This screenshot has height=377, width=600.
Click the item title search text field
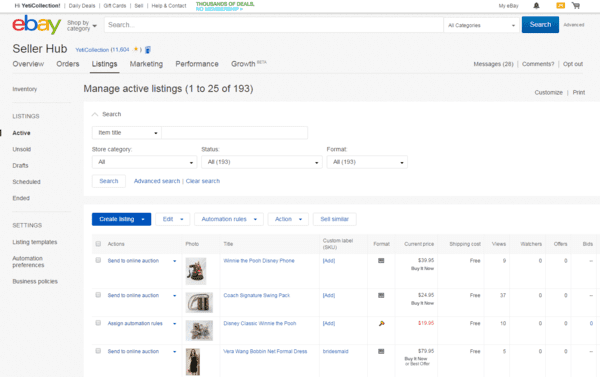point(235,133)
